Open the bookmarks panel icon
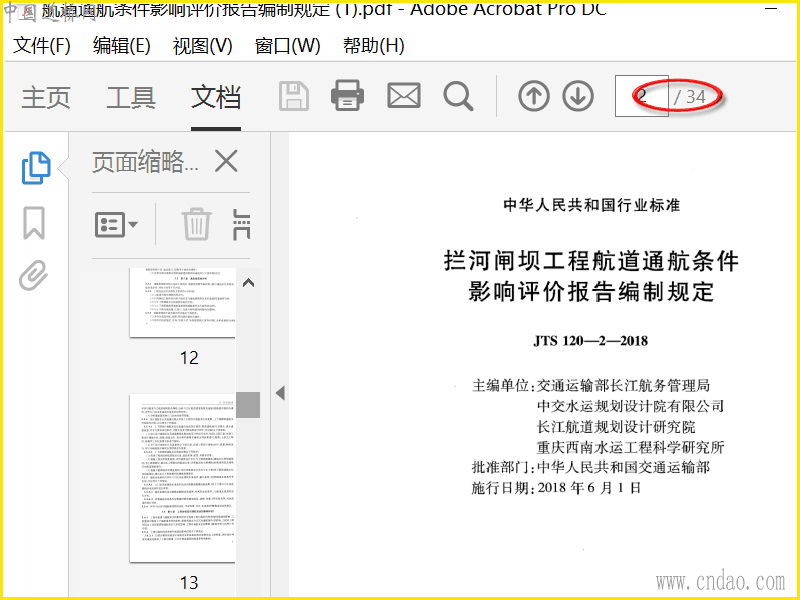This screenshot has width=800, height=600. click(x=34, y=223)
